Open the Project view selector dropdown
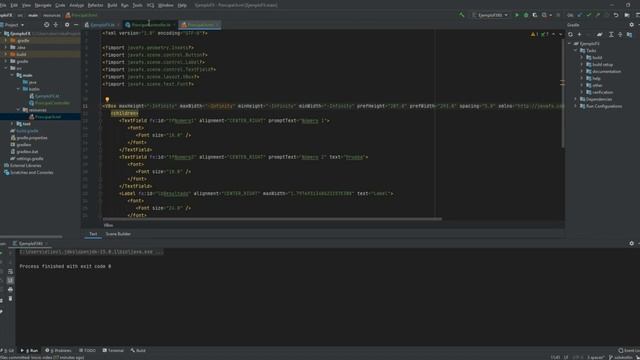The height and width of the screenshot is (360, 640). 14,25
